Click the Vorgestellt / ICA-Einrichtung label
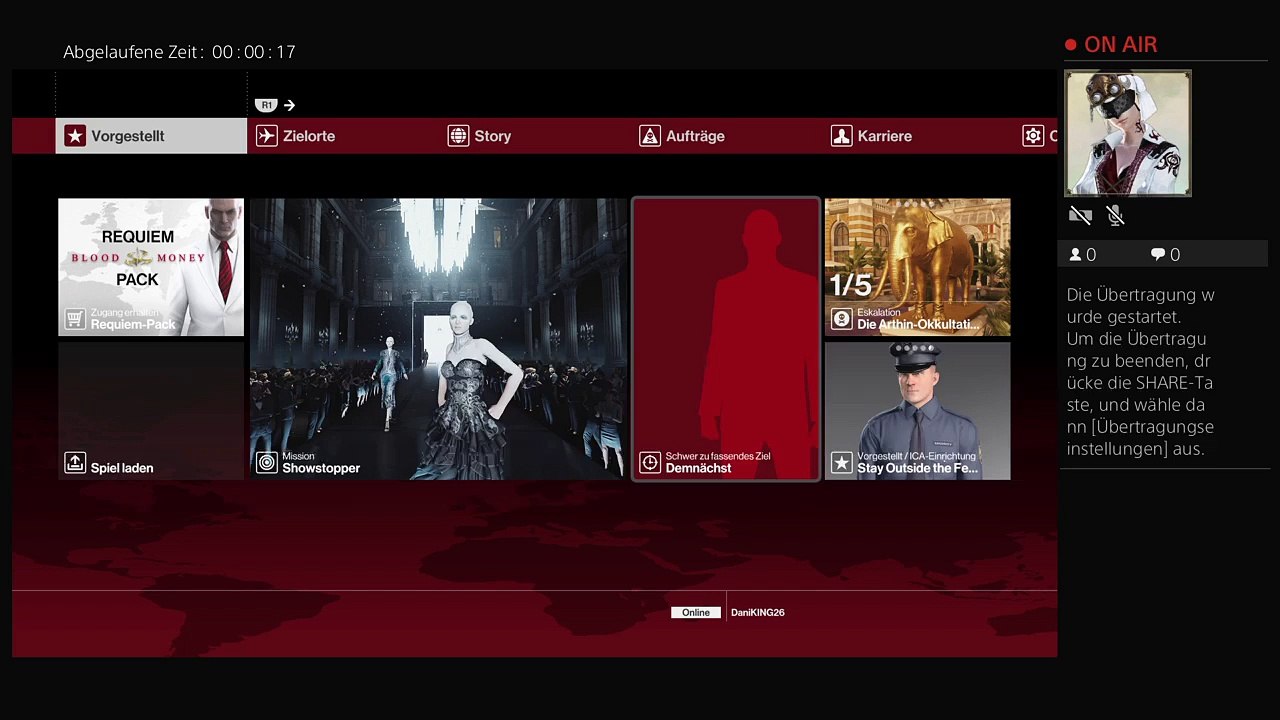Screen dimensions: 1280x720 pyautogui.click(x=916, y=456)
